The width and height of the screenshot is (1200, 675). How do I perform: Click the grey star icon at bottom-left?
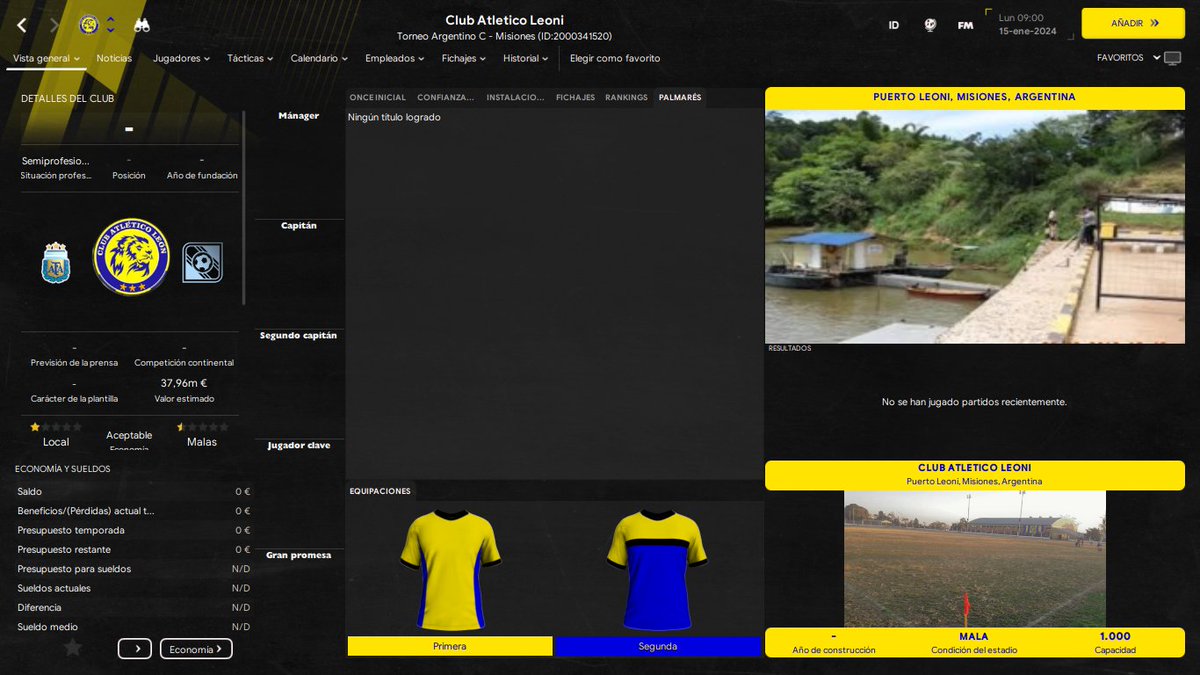pos(73,648)
